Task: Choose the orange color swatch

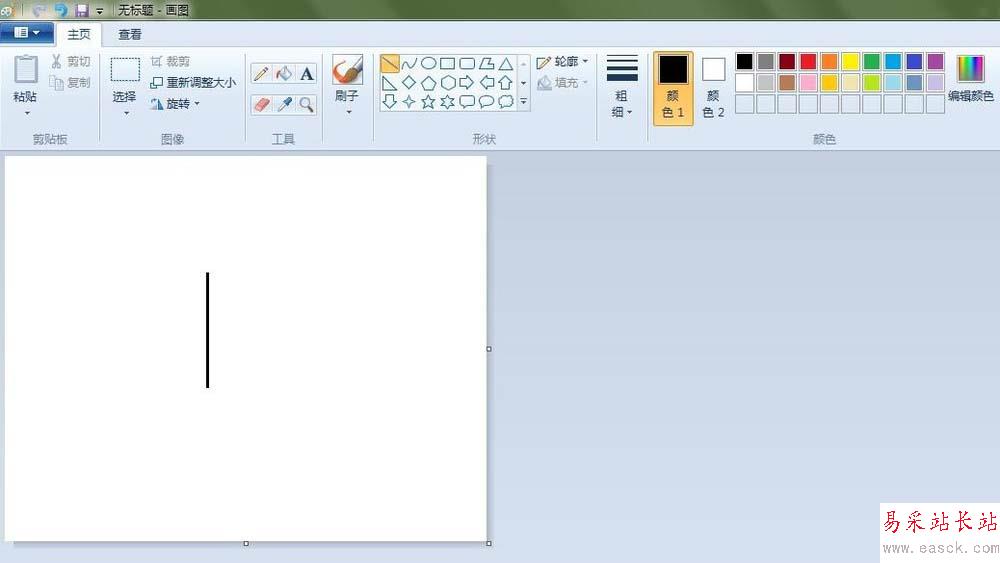Action: pos(829,61)
